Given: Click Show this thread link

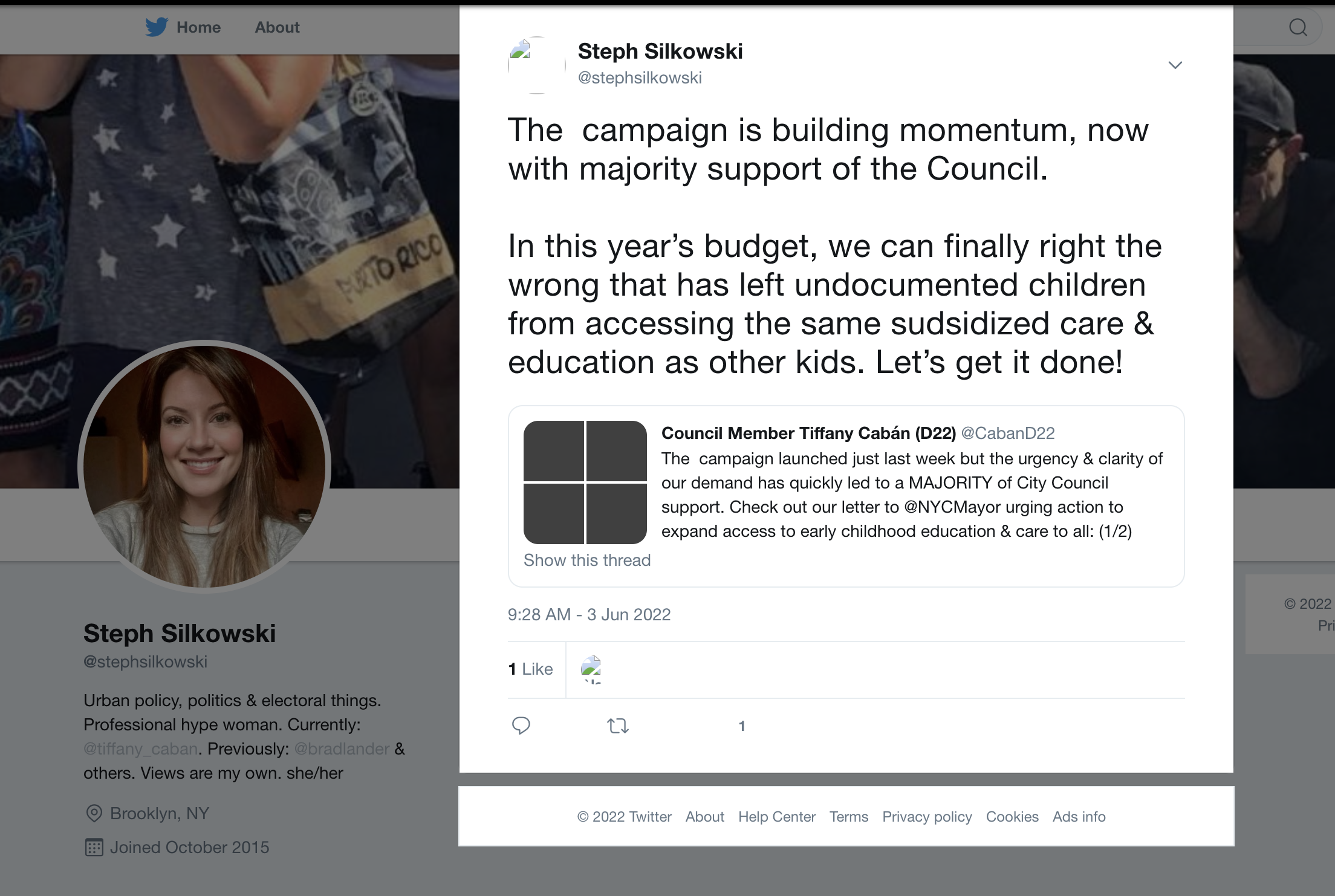Looking at the screenshot, I should click(x=587, y=560).
